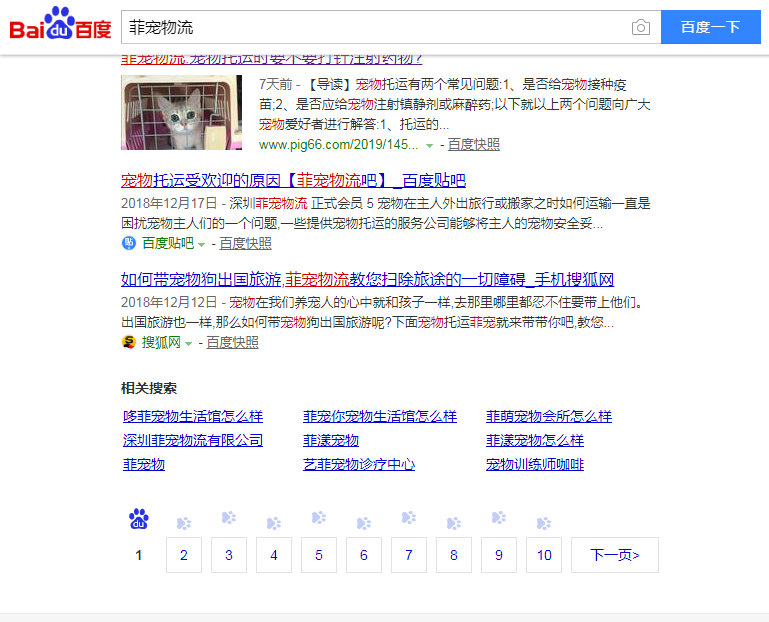Click the Baidu logo
Screen dimensions: 769x622
(x=60, y=24)
